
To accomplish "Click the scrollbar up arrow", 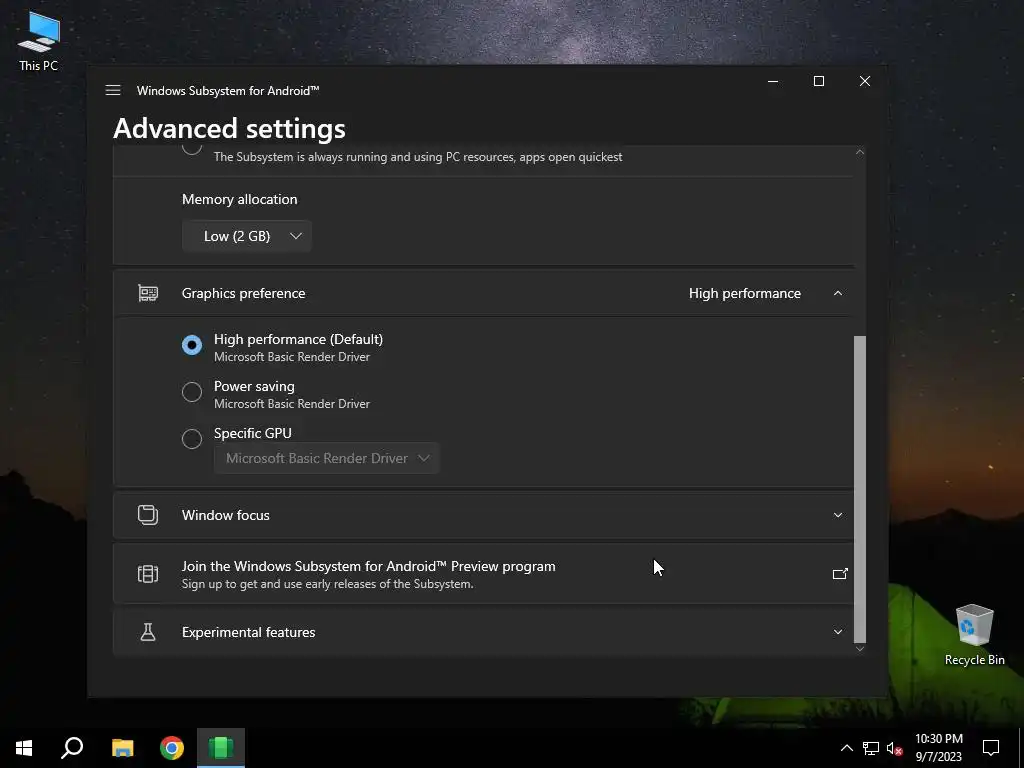I will point(860,152).
